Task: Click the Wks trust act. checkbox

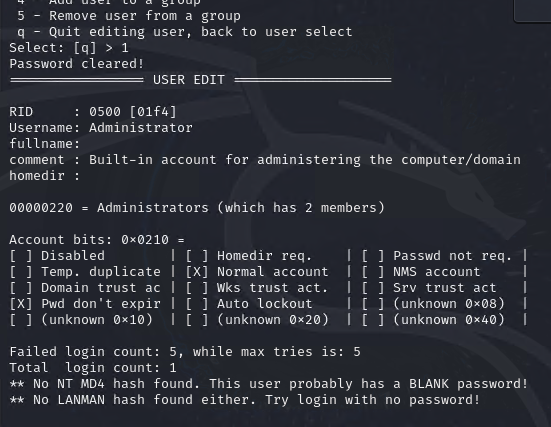Action: (x=197, y=288)
